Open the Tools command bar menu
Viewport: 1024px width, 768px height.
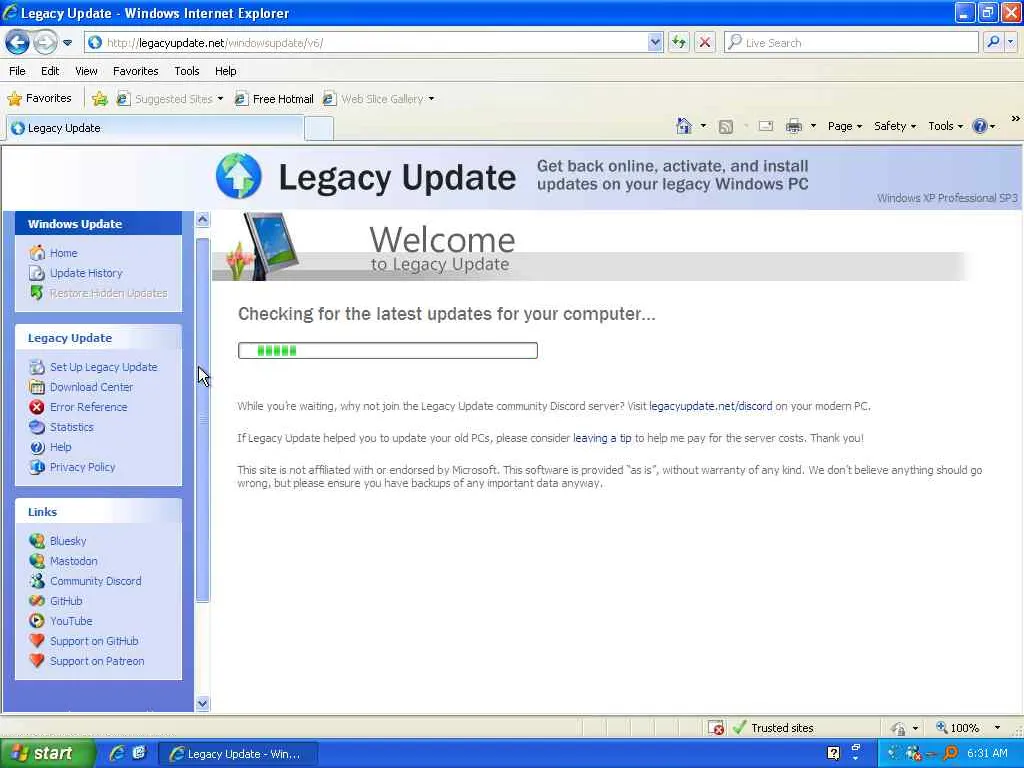pyautogui.click(x=945, y=126)
